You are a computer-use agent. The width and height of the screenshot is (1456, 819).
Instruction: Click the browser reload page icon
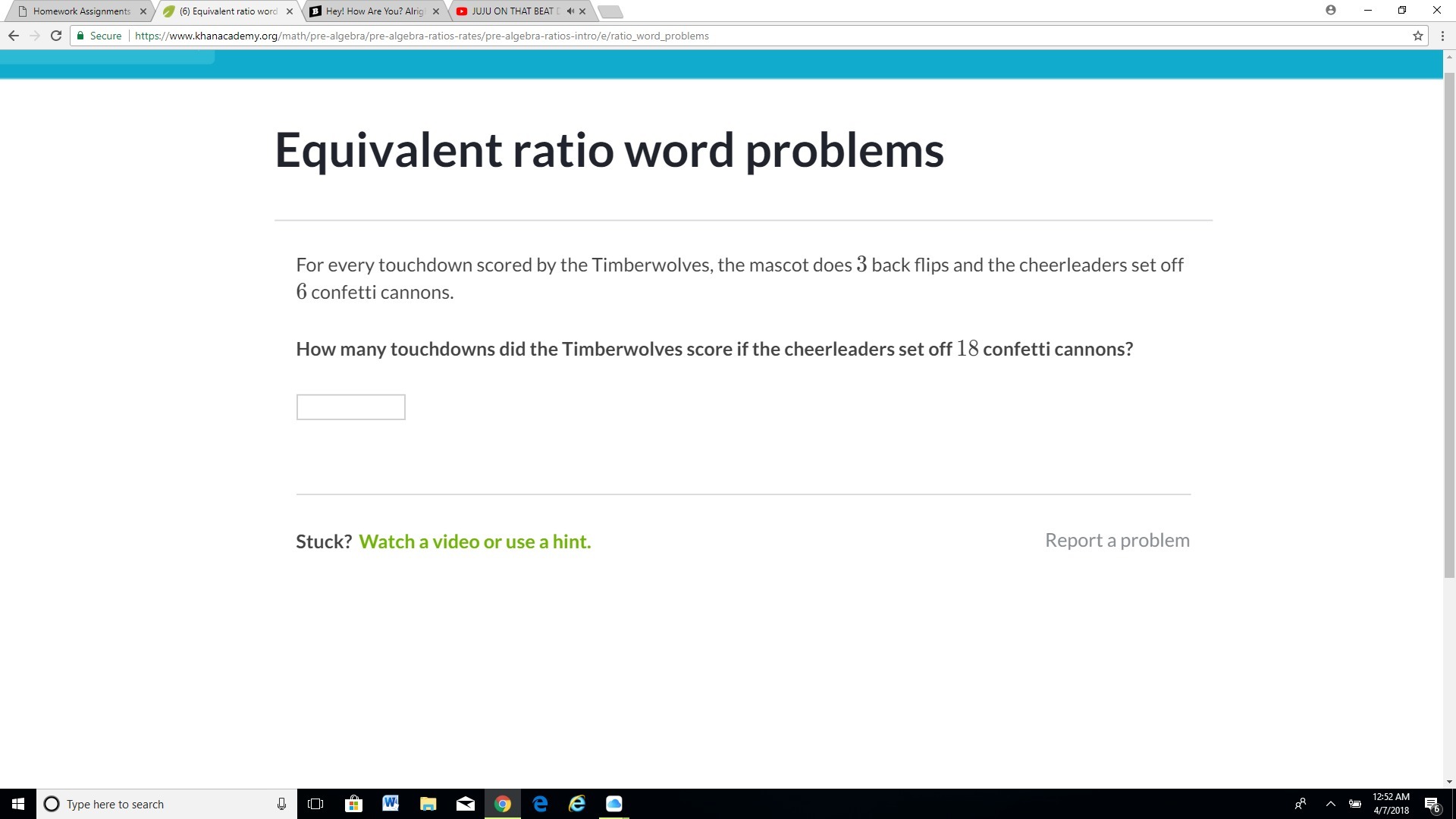click(x=56, y=36)
